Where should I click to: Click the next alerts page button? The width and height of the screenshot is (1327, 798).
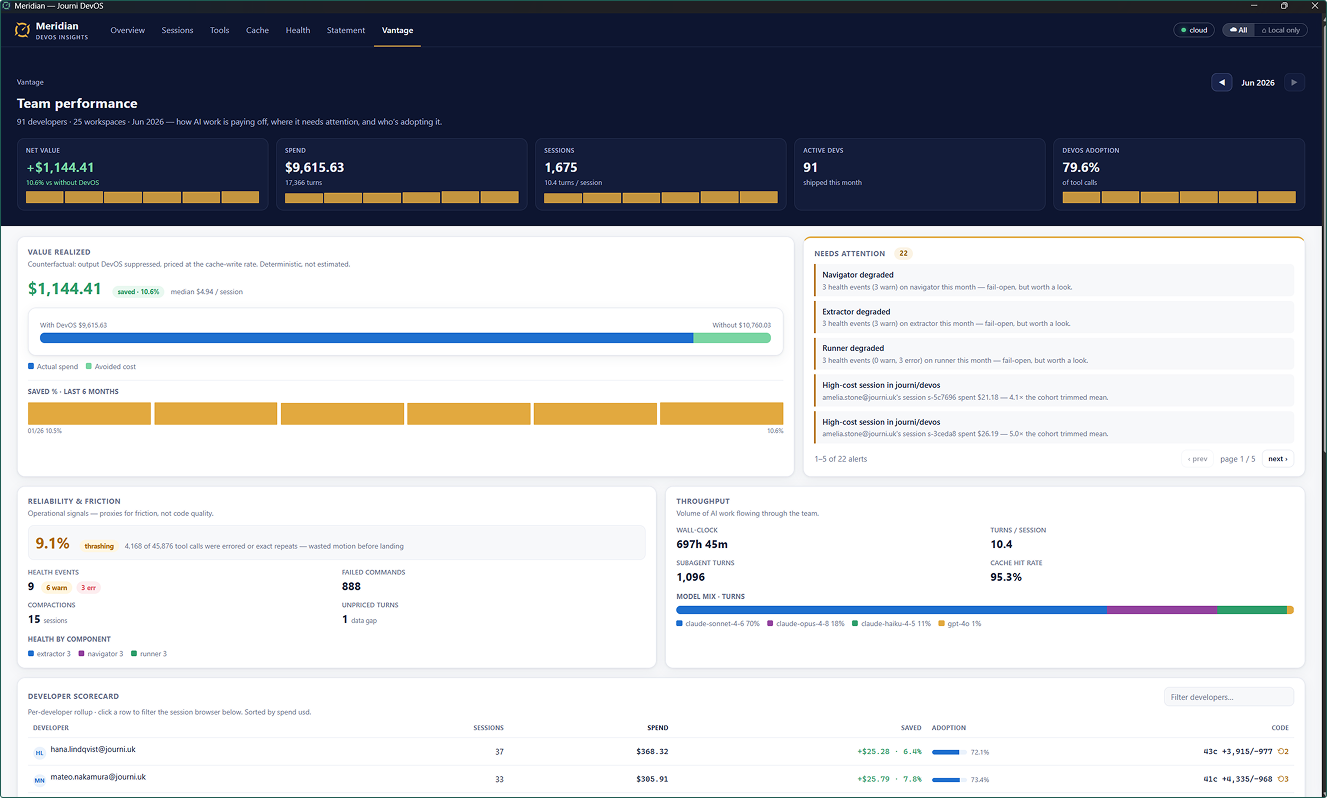click(1277, 459)
